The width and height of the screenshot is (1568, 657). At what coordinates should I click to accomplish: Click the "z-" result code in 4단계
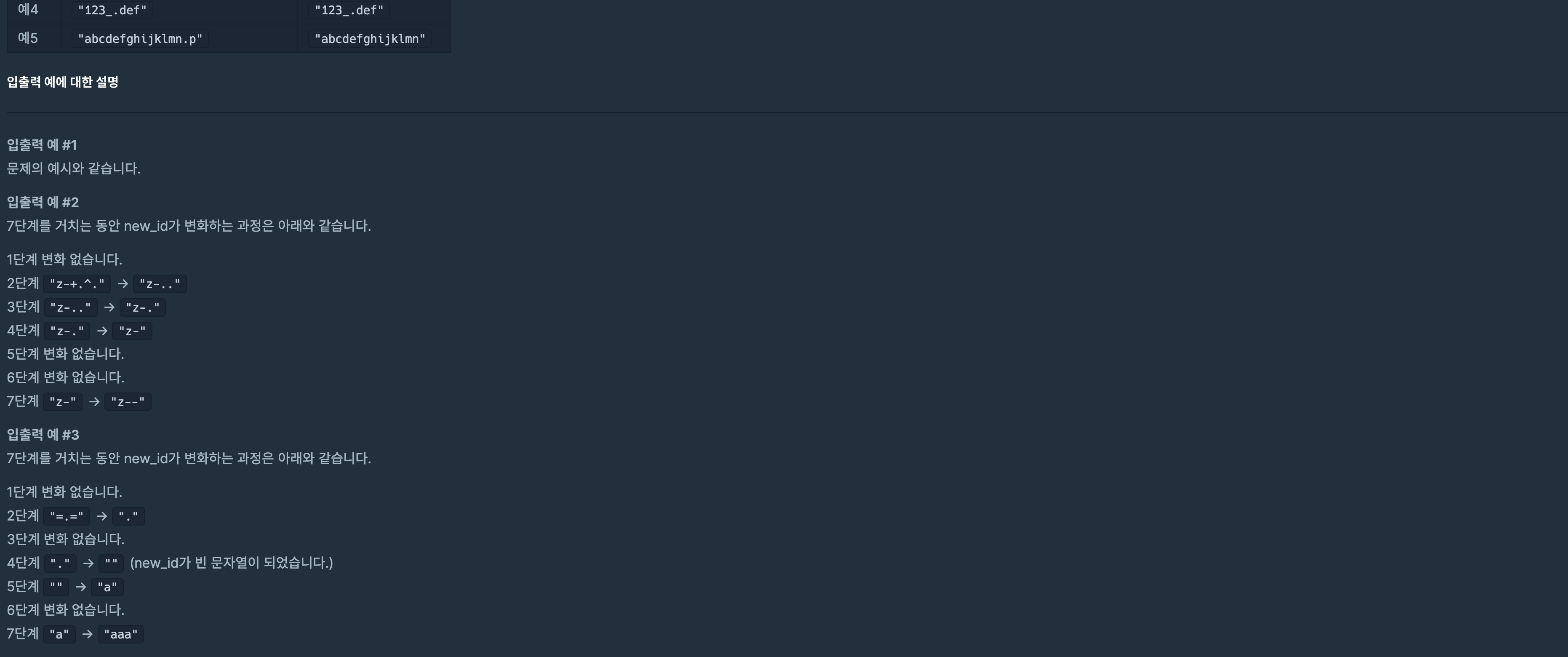132,331
